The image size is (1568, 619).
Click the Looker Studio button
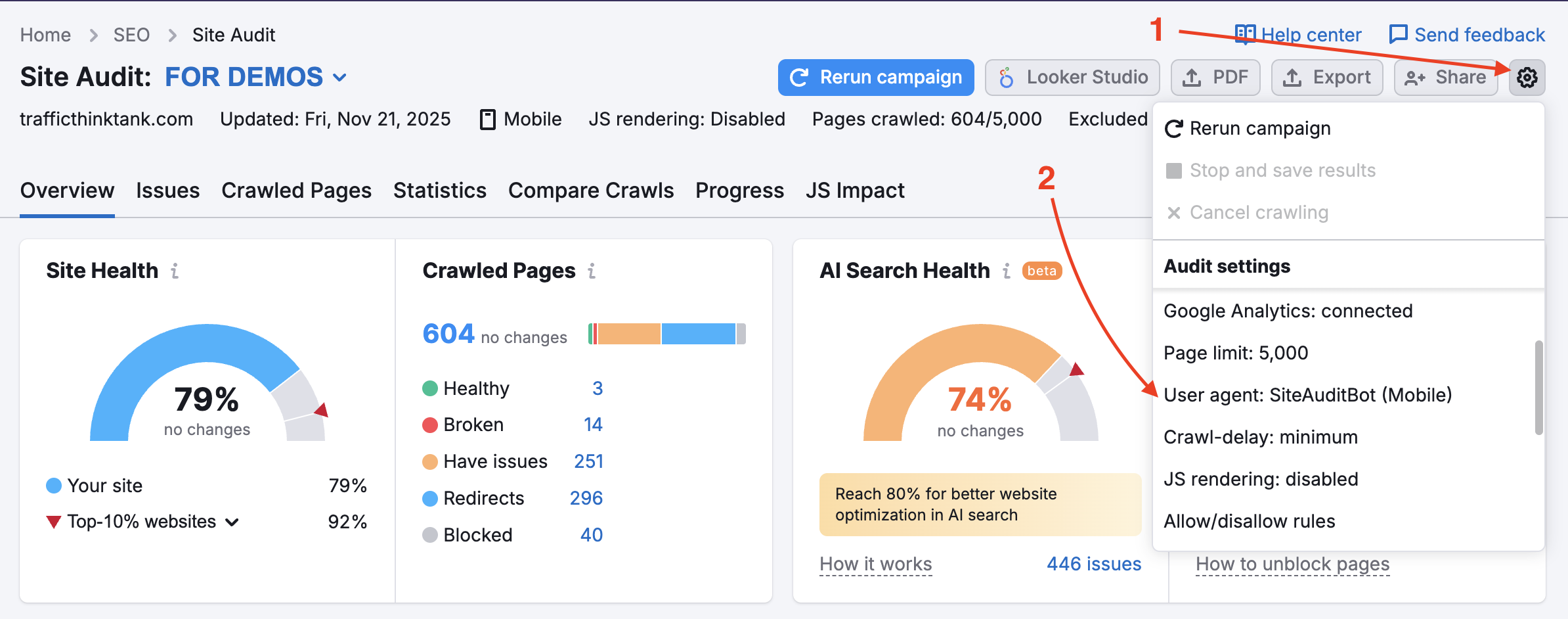(1072, 78)
